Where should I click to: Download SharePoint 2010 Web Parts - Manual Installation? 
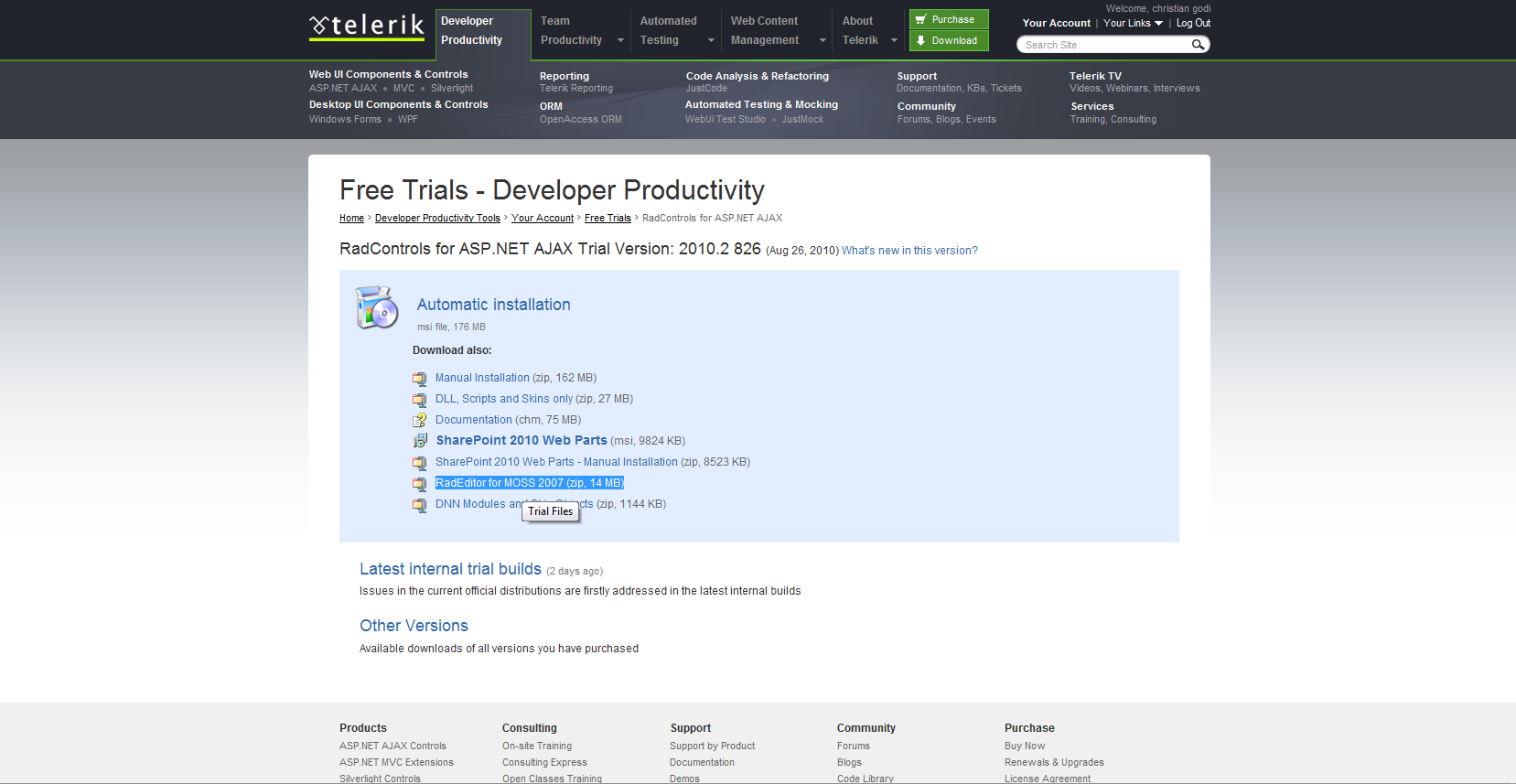[x=556, y=462]
